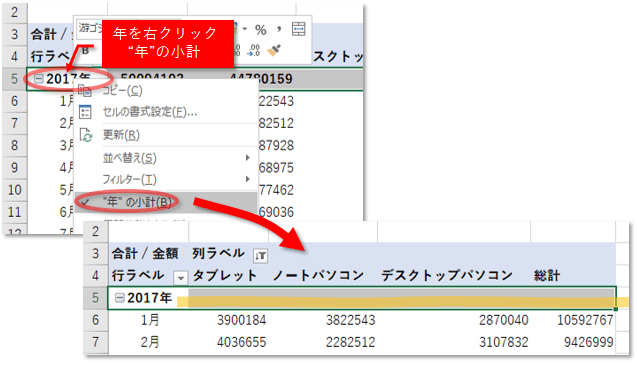Image resolution: width=637 pixels, height=365 pixels.
Task: Click row header 3 in lower table
Action: pyautogui.click(x=95, y=254)
